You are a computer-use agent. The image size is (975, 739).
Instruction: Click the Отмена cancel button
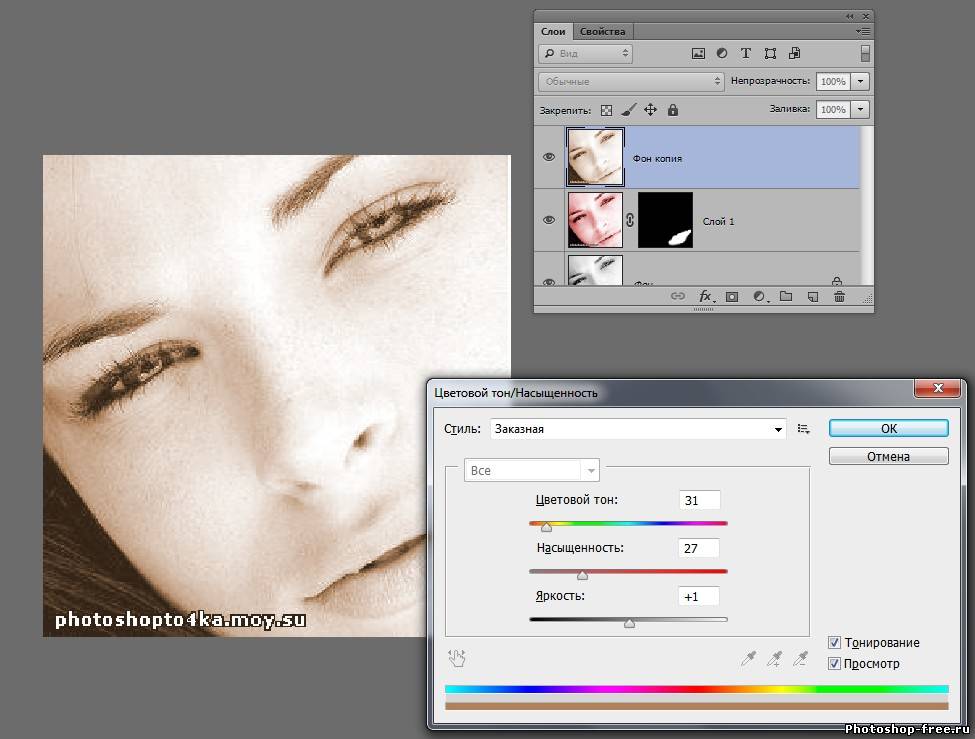click(x=888, y=456)
